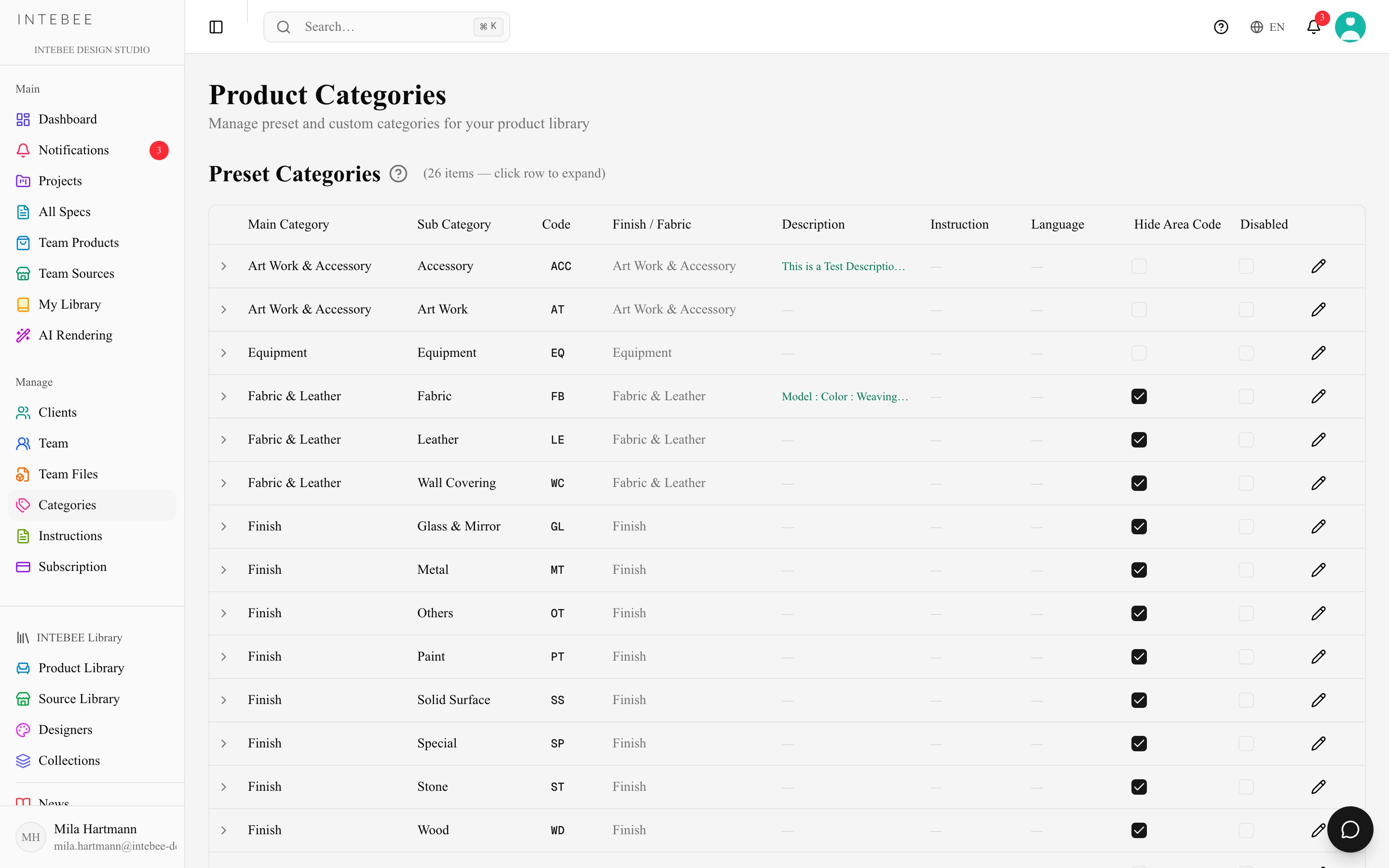Open 'Model : Color : Weaving…' description
Screen dimensions: 1389x868
[845, 397]
